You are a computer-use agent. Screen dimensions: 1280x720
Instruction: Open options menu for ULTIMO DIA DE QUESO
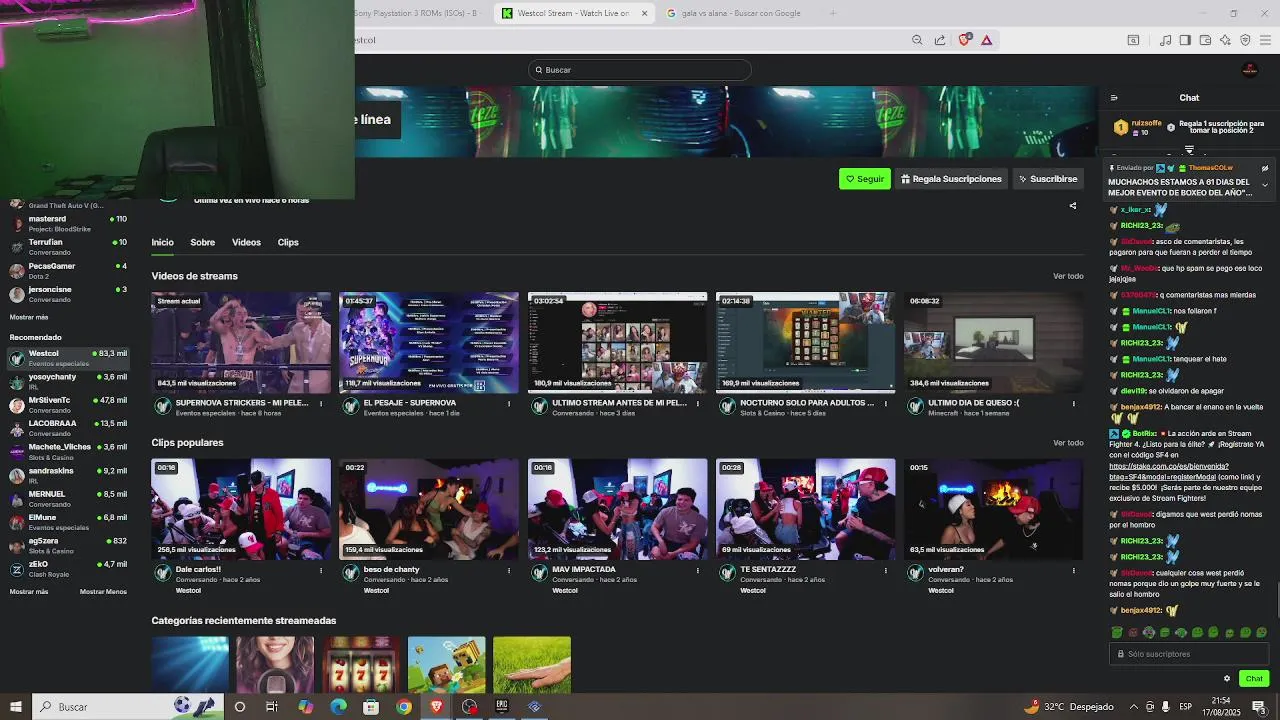(1074, 403)
